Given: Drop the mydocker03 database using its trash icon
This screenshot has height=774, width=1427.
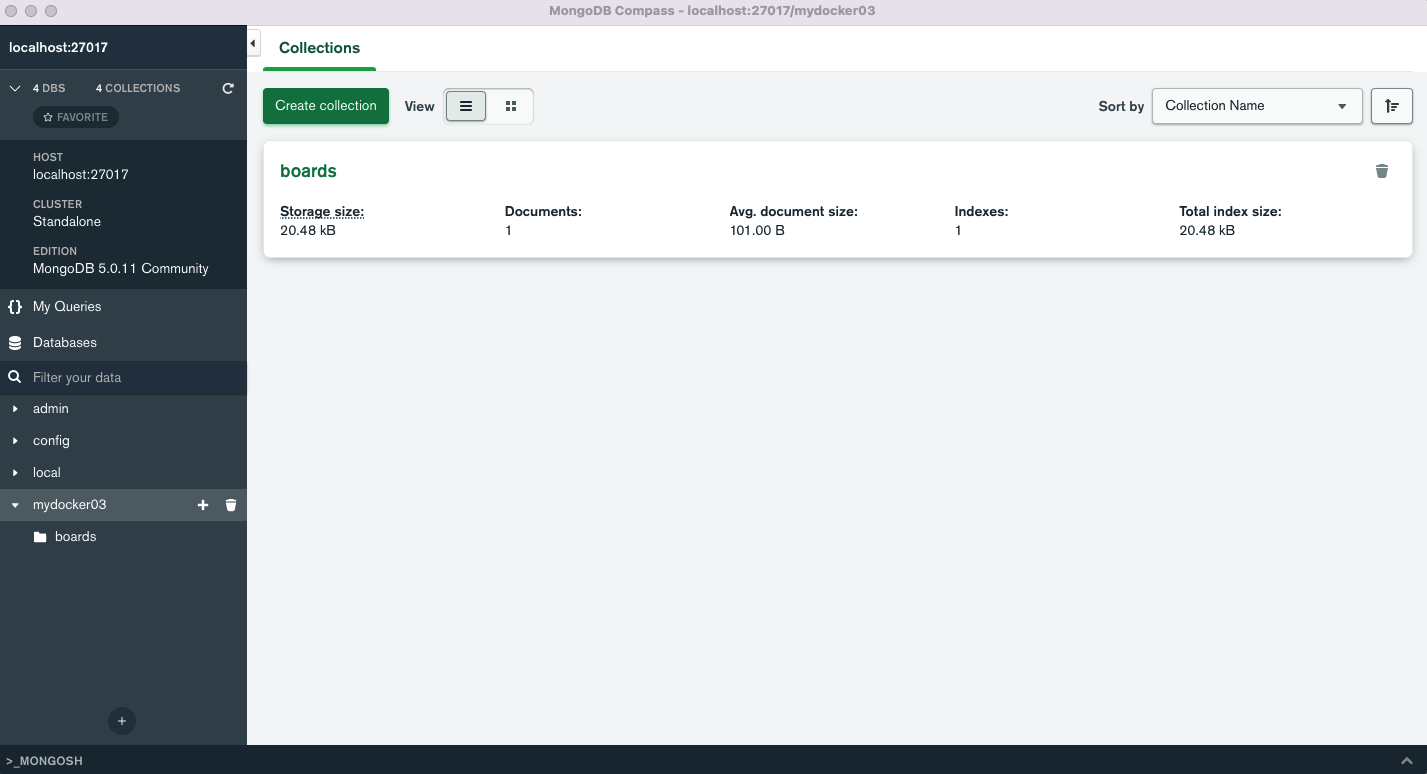Looking at the screenshot, I should click(x=231, y=505).
